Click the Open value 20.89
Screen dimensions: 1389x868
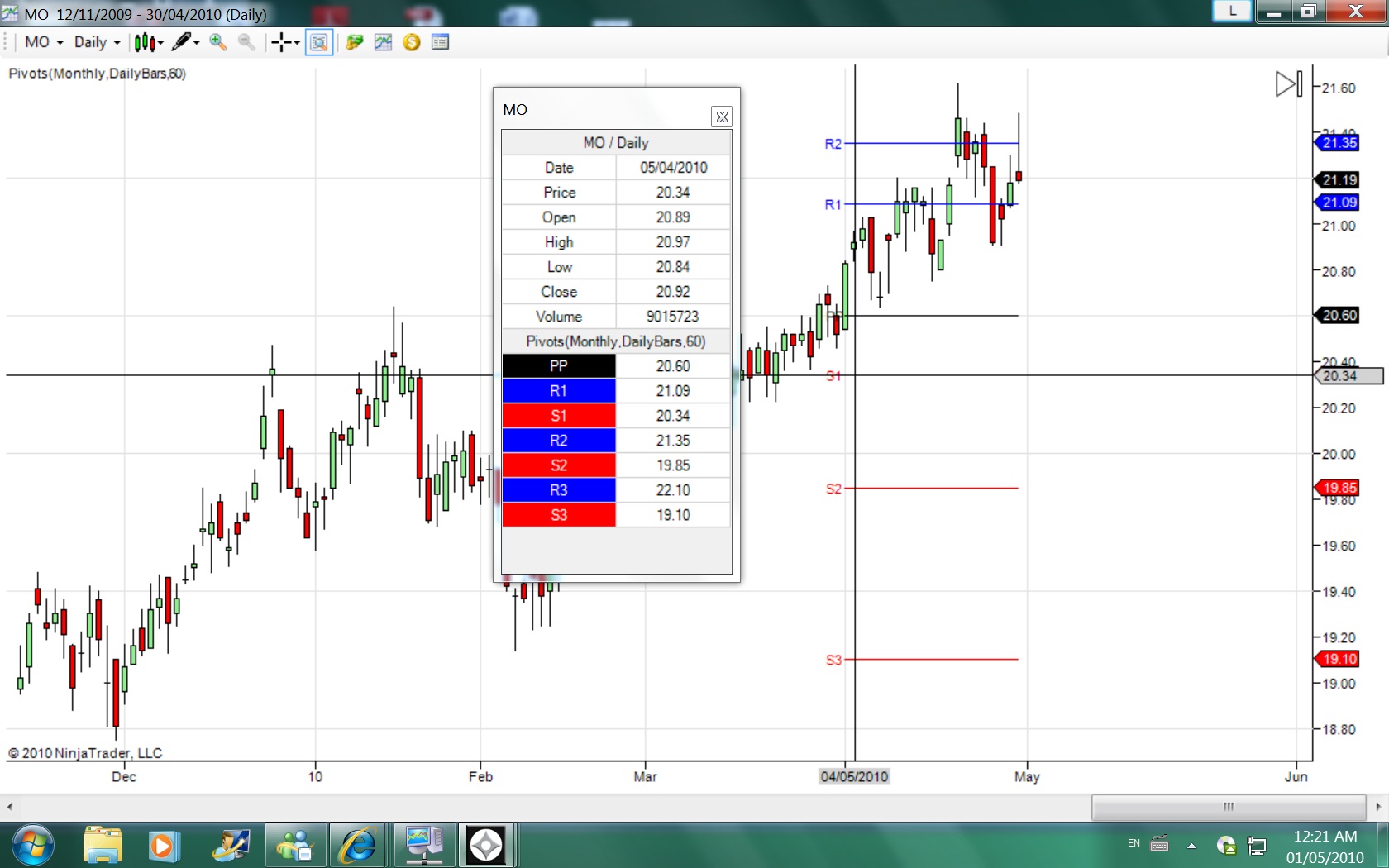[673, 217]
